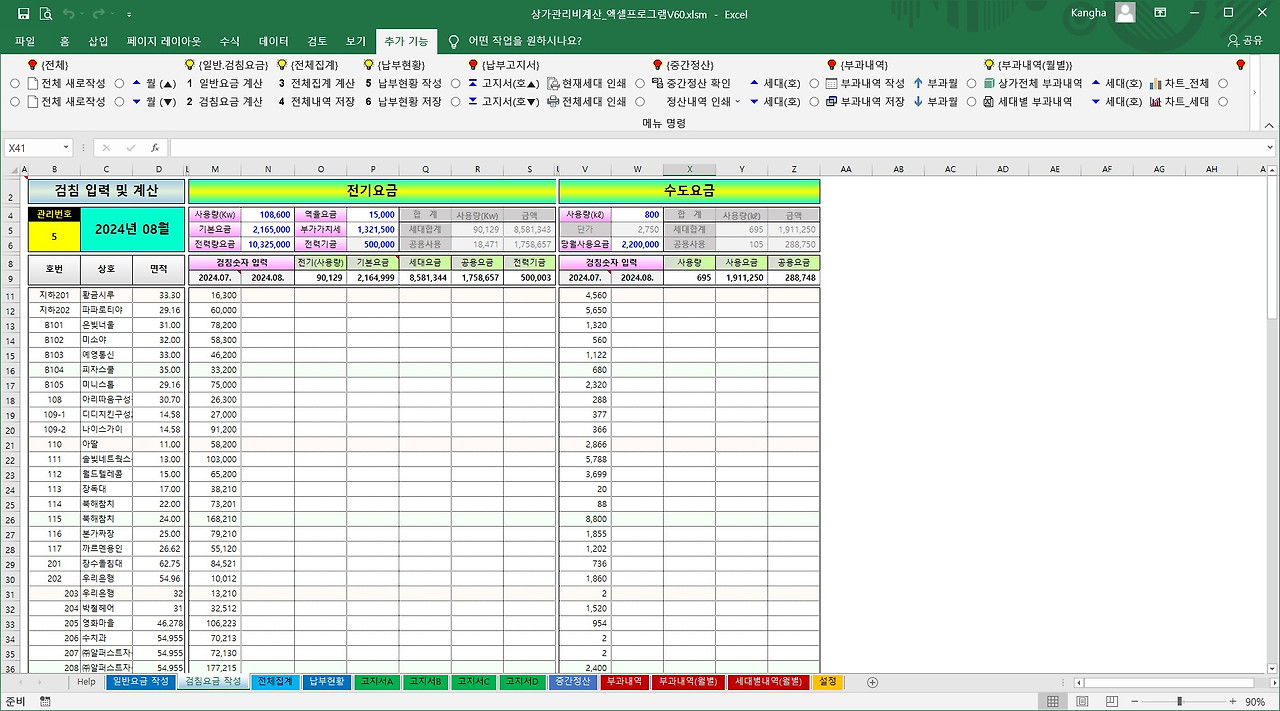Image resolution: width=1280 pixels, height=711 pixels.
Task: Switch to the 일반요금 작성 sheet tab
Action: (141, 682)
